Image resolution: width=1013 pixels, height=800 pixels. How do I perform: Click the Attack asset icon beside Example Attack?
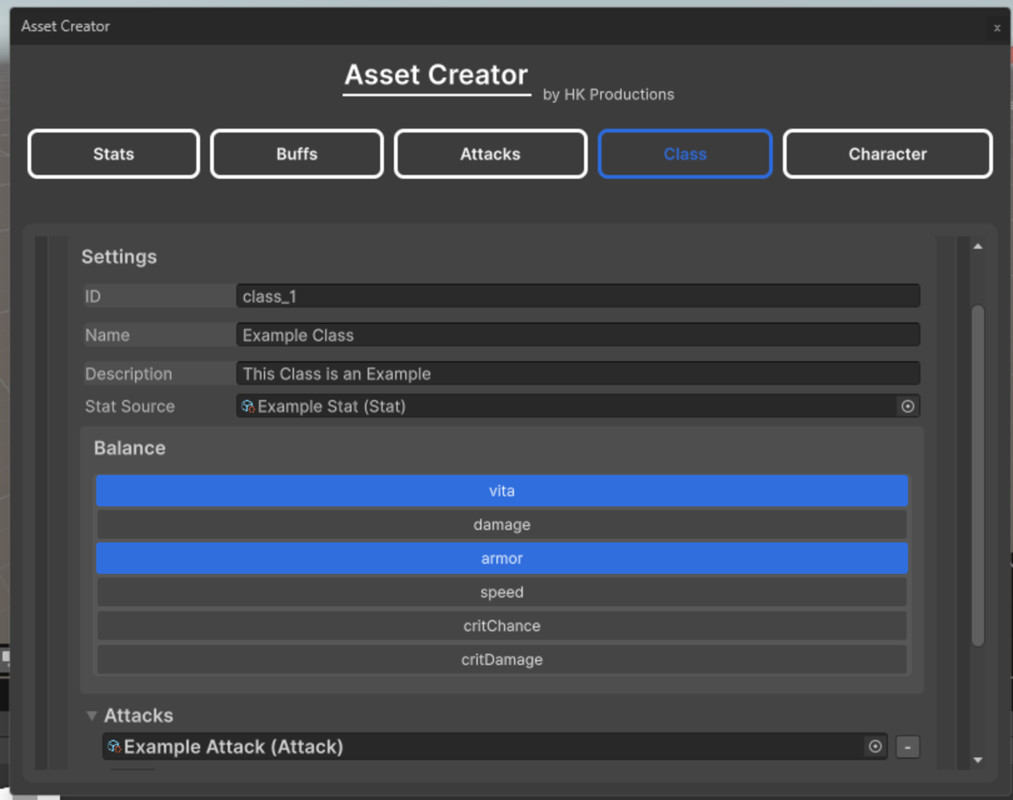click(x=112, y=746)
